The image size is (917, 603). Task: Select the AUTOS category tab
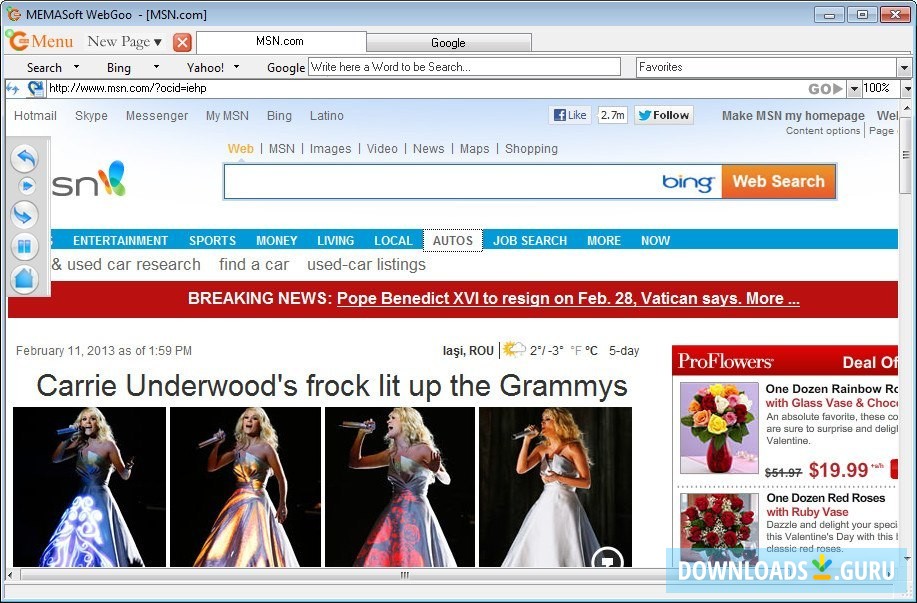click(x=453, y=240)
